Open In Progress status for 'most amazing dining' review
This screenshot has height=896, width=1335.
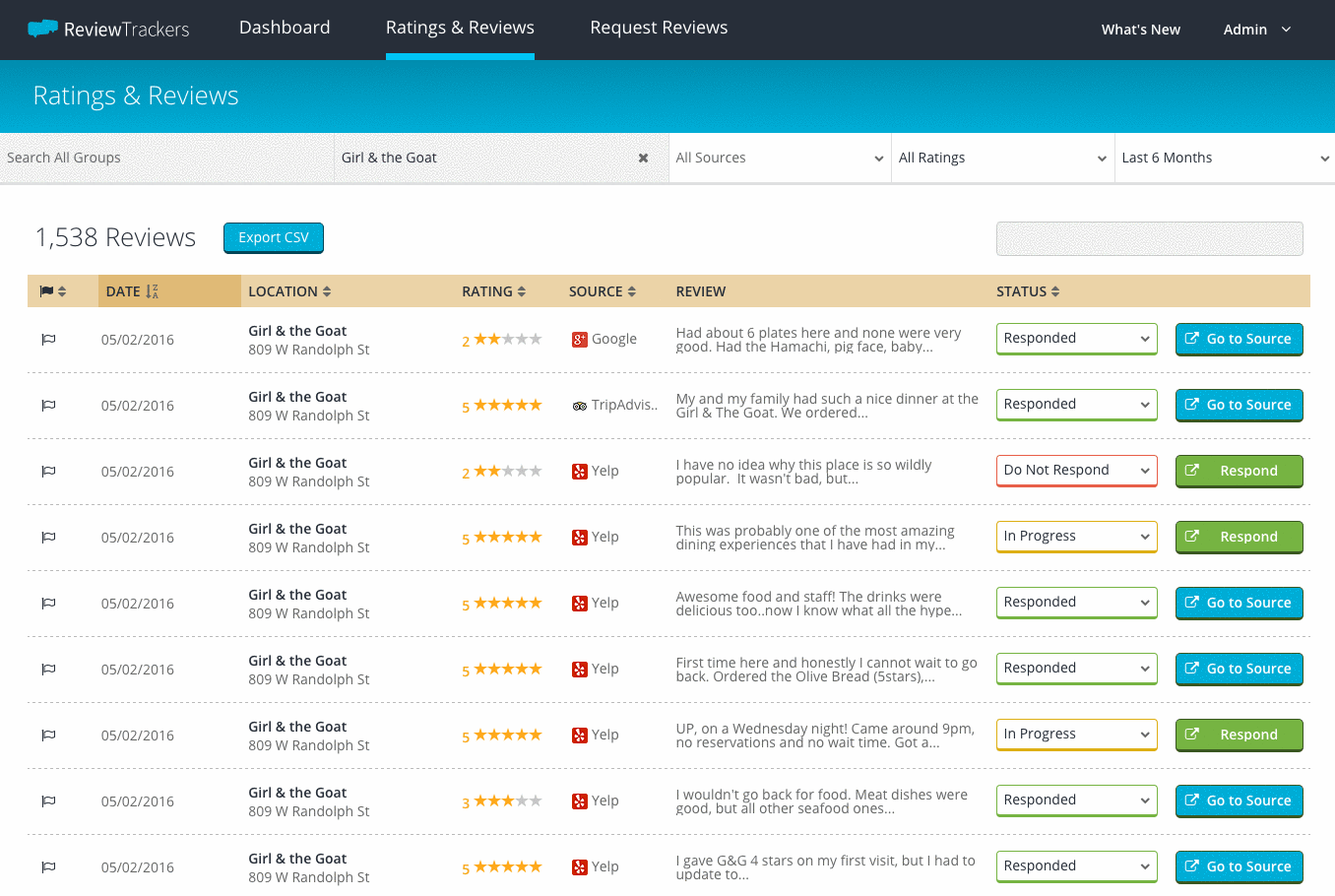1076,537
